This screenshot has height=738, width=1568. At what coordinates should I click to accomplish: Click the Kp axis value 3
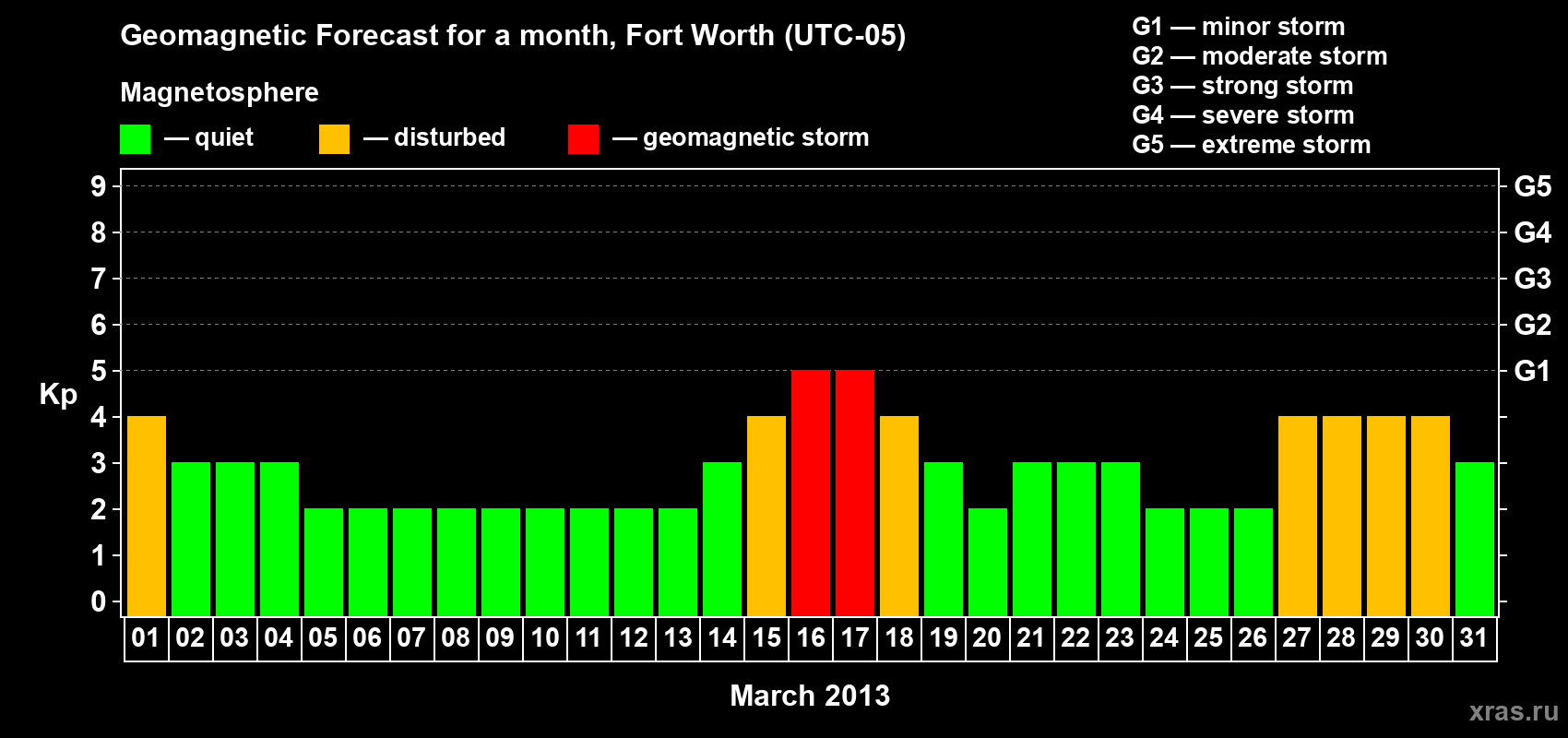[99, 463]
